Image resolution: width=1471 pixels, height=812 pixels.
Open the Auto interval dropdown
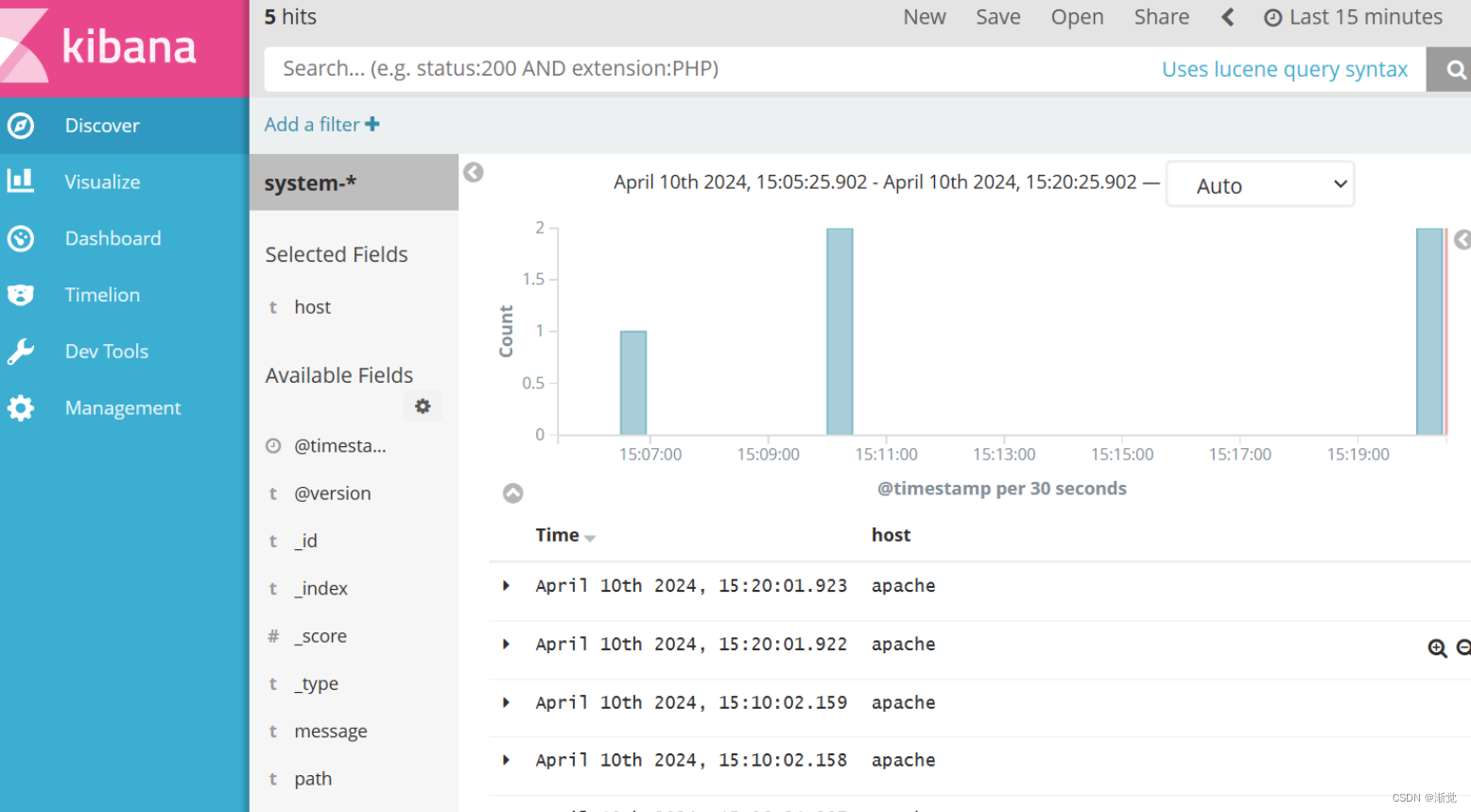click(1260, 184)
